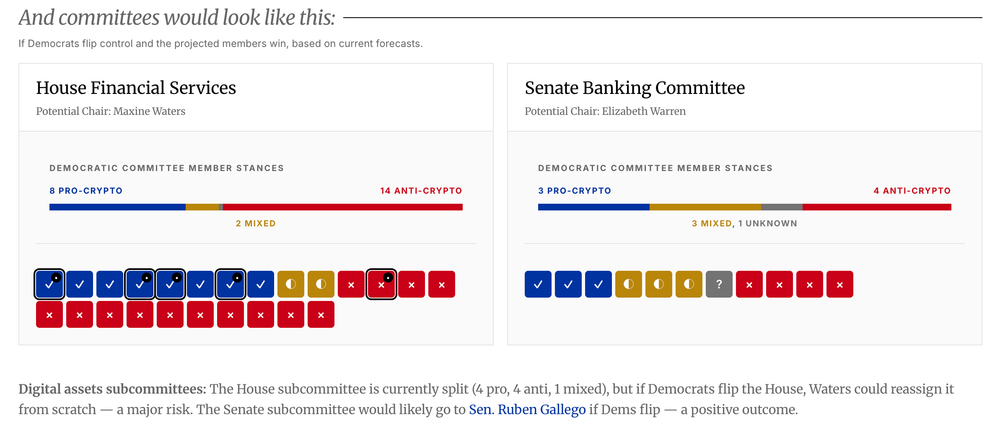1000x441 pixels.
Task: Click red anti-crypto bar segment in Senate chart
Action: (x=876, y=207)
